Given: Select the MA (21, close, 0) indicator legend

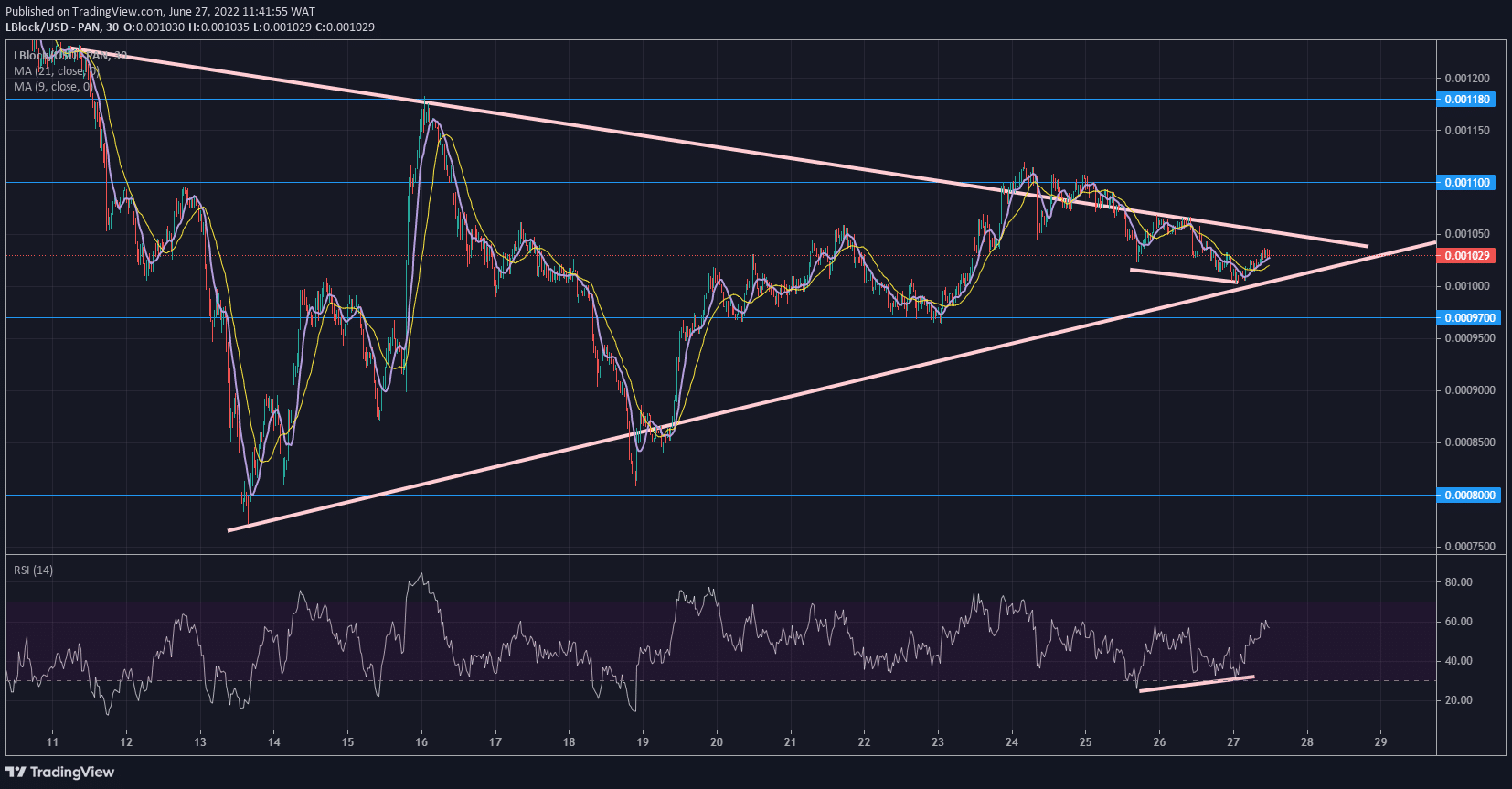Looking at the screenshot, I should (x=56, y=70).
